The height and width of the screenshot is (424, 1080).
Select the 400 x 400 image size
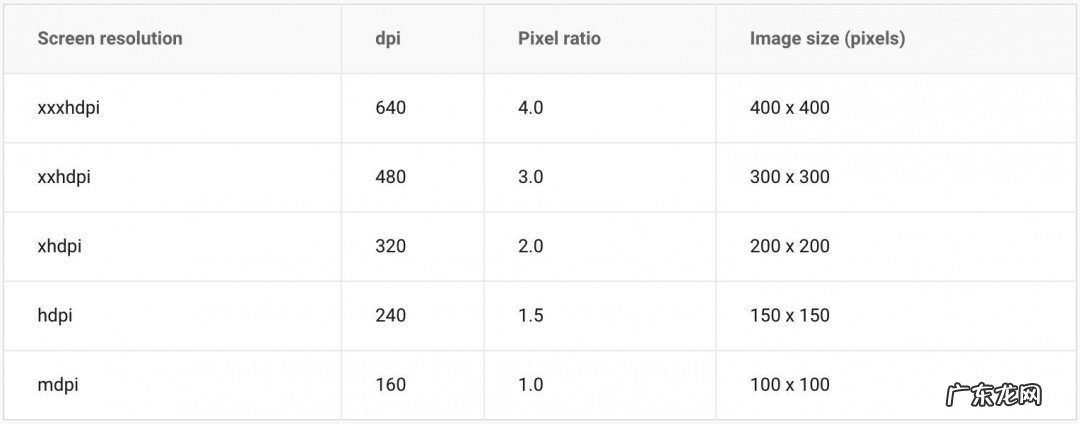click(789, 108)
